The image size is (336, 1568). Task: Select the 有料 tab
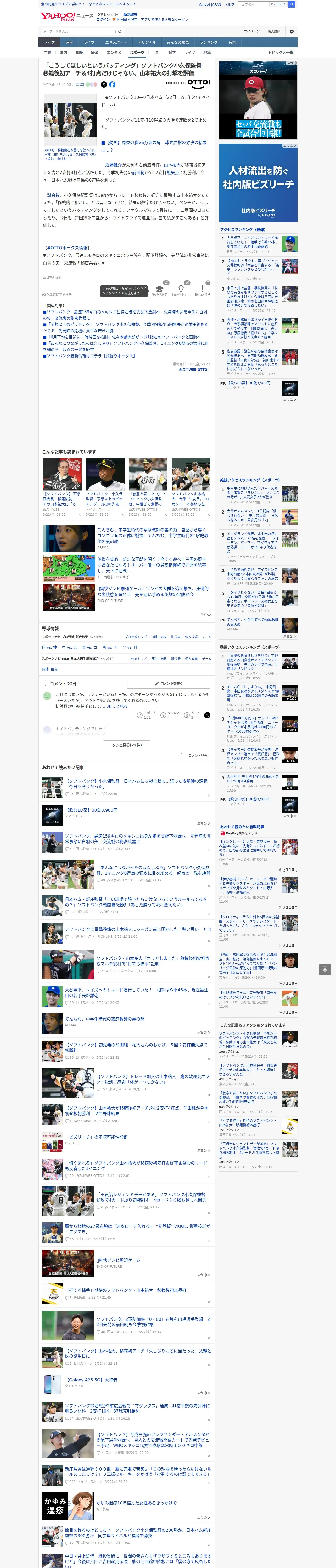[232, 43]
